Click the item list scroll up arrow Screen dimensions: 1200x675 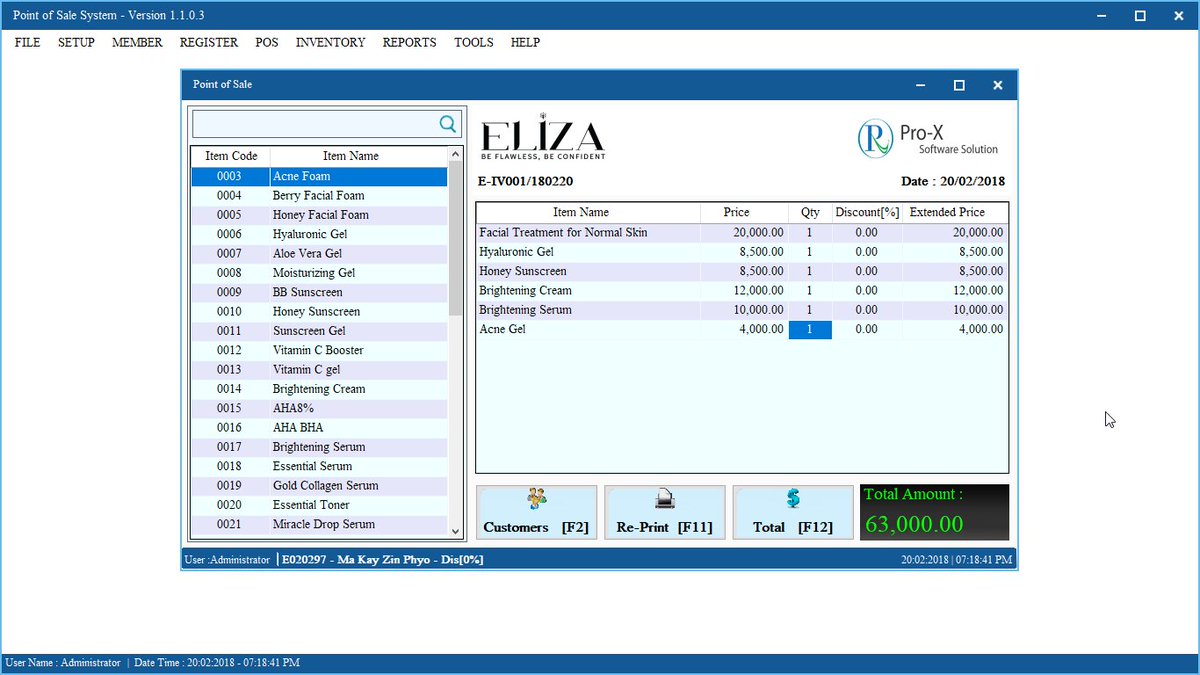(x=456, y=155)
